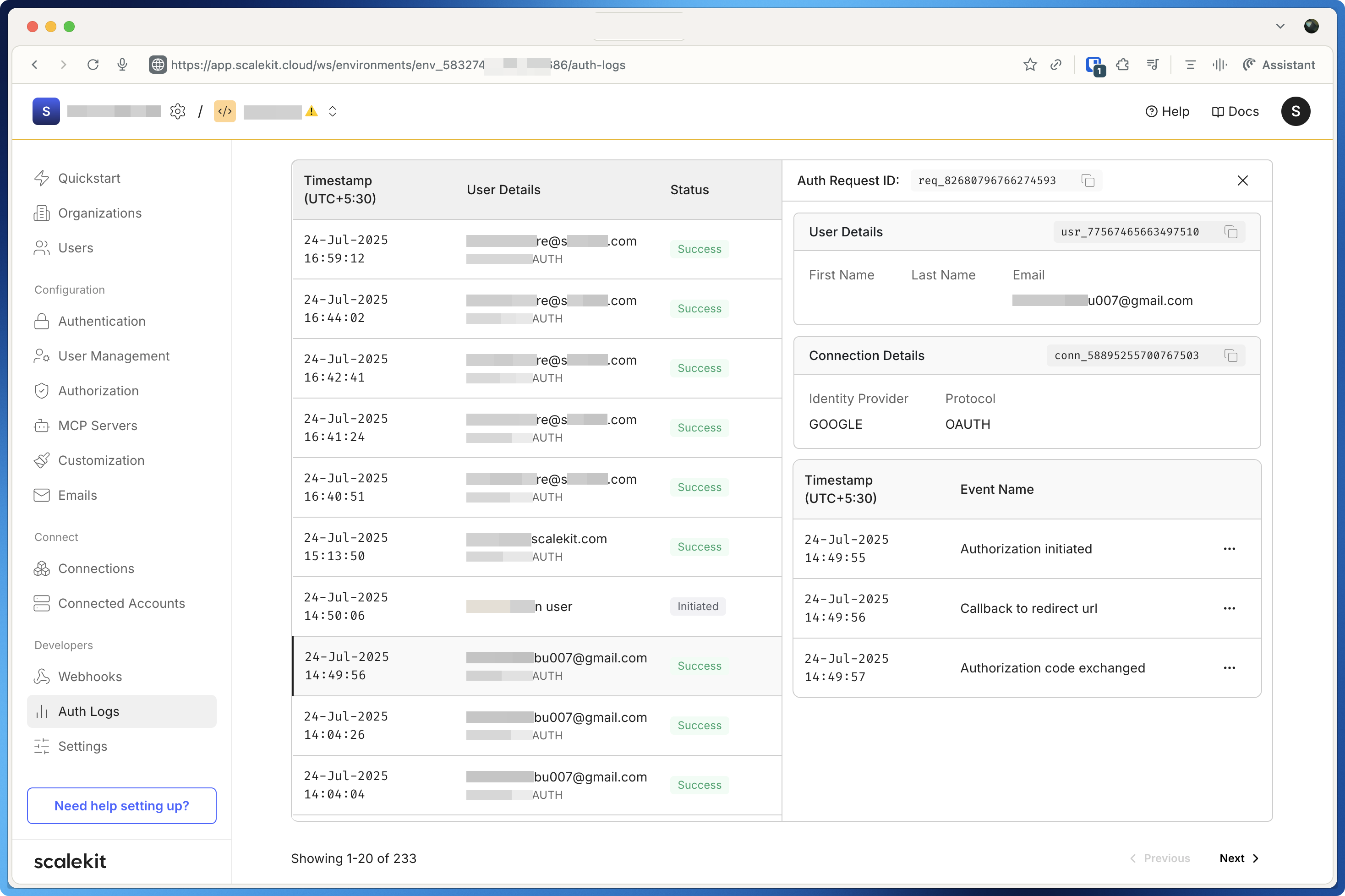This screenshot has height=896, width=1345.
Task: Bookmark this page with the star icon
Action: pyautogui.click(x=1030, y=65)
